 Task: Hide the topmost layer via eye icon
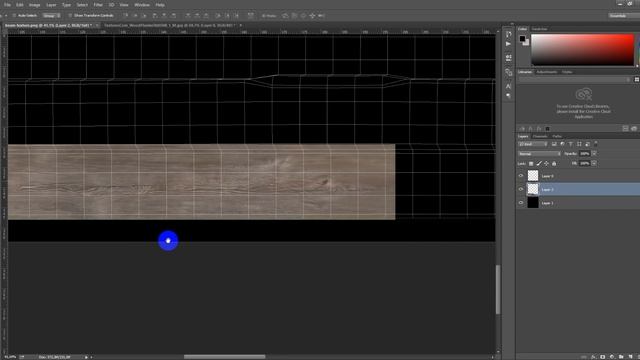pyautogui.click(x=521, y=176)
